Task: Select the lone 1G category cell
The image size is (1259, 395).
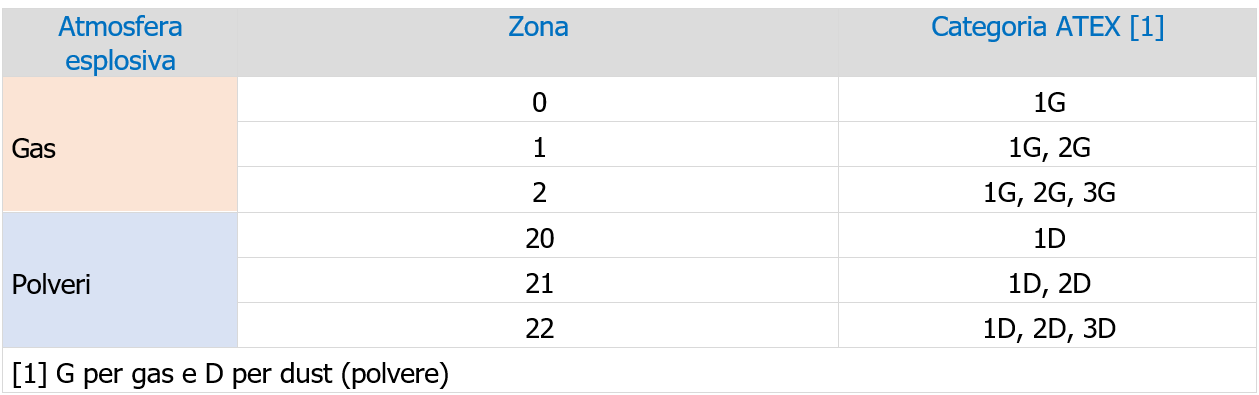Action: [x=1047, y=100]
